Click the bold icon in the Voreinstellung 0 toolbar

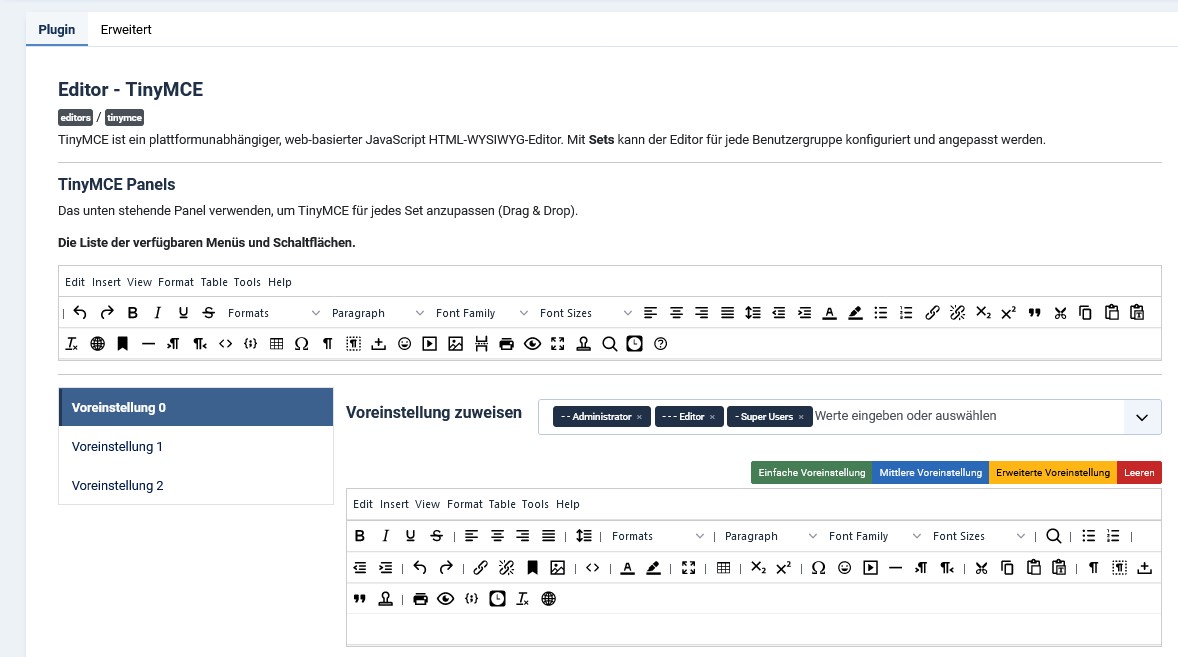360,536
